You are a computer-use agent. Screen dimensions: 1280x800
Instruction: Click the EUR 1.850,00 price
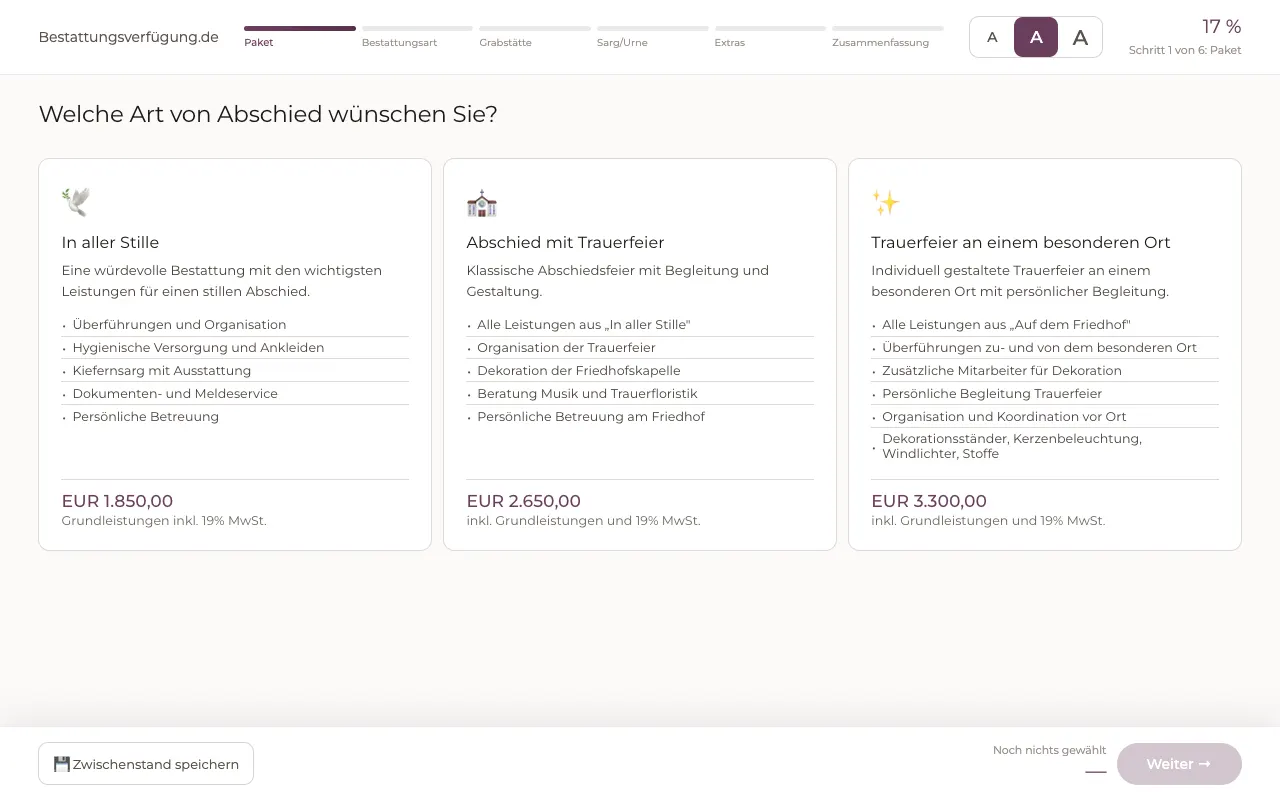click(117, 501)
